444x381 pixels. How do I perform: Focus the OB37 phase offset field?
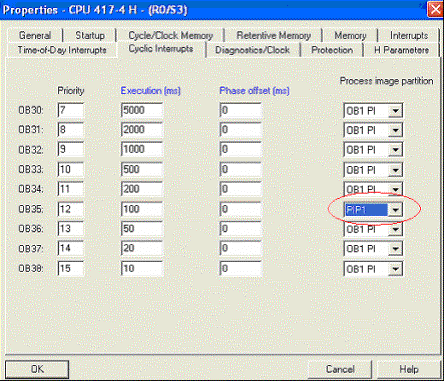(x=240, y=248)
